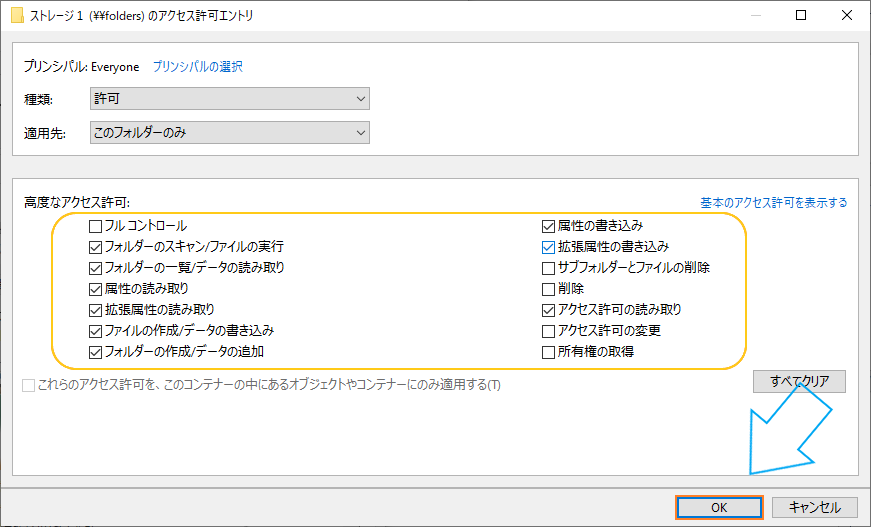Minimize the permission entry window

point(755,15)
